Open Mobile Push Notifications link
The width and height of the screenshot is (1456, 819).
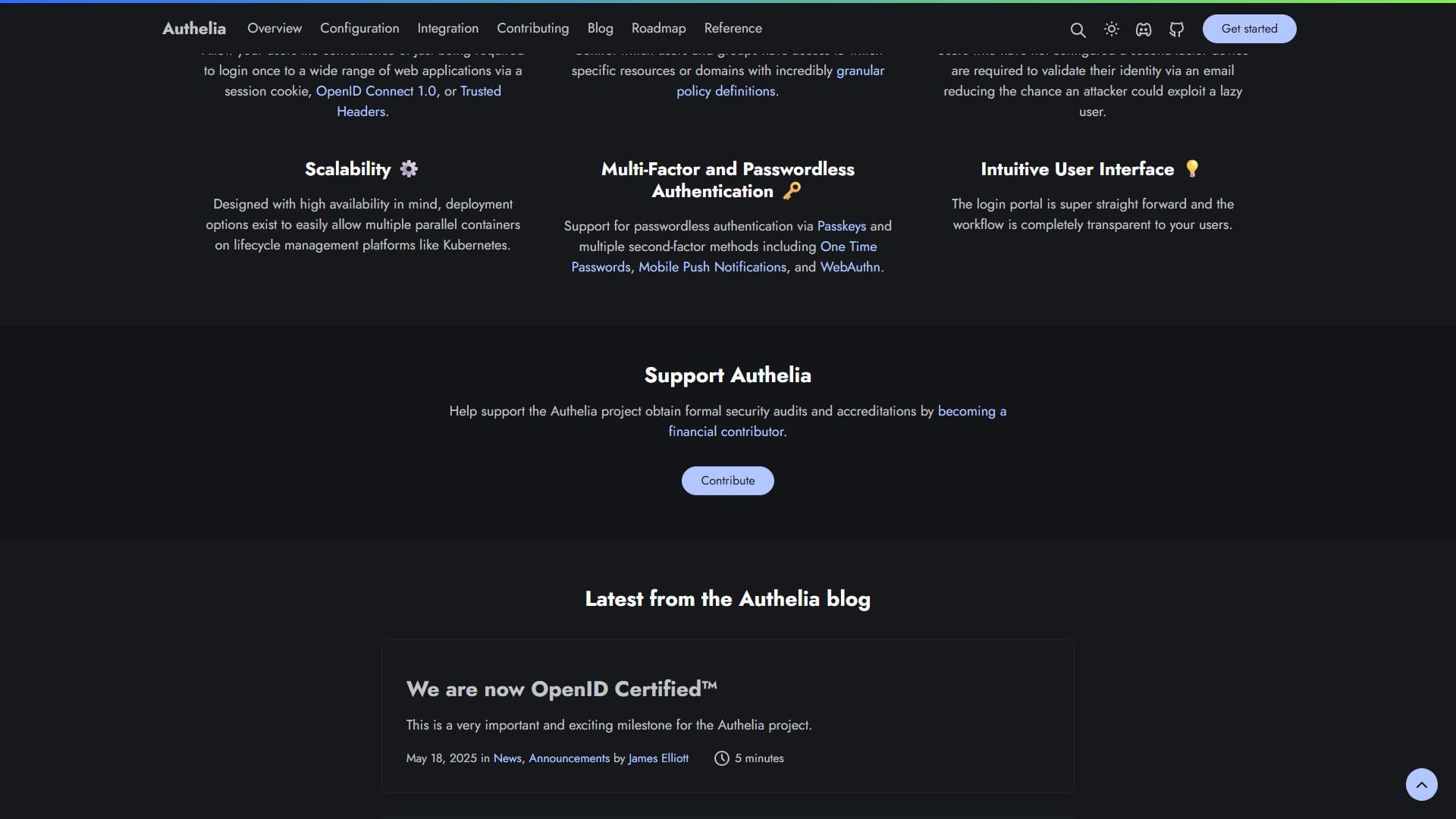coord(712,267)
